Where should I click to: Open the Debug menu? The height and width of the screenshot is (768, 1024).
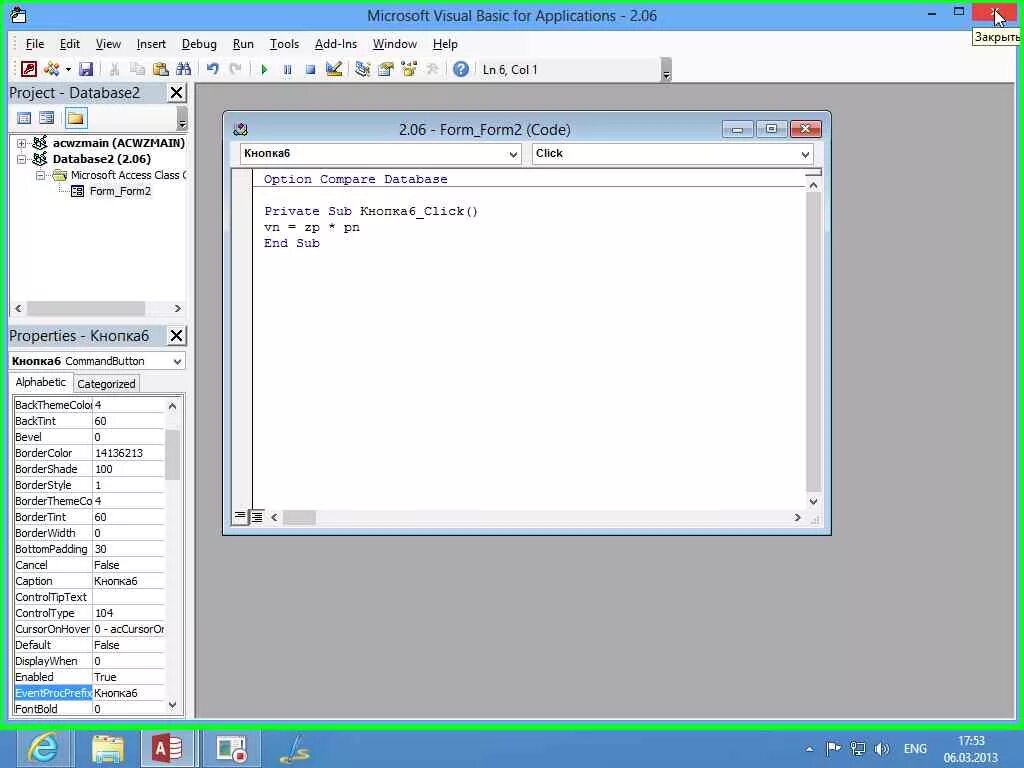(x=199, y=44)
